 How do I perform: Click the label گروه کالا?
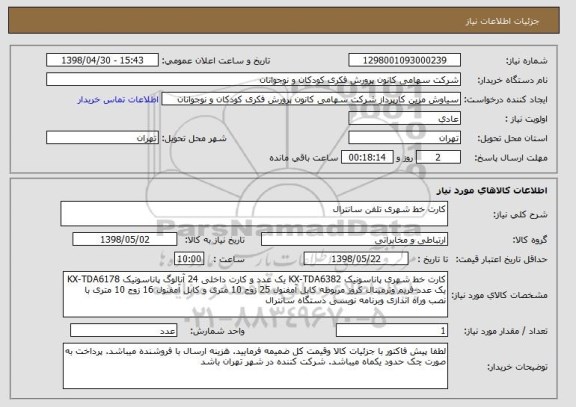click(x=530, y=240)
